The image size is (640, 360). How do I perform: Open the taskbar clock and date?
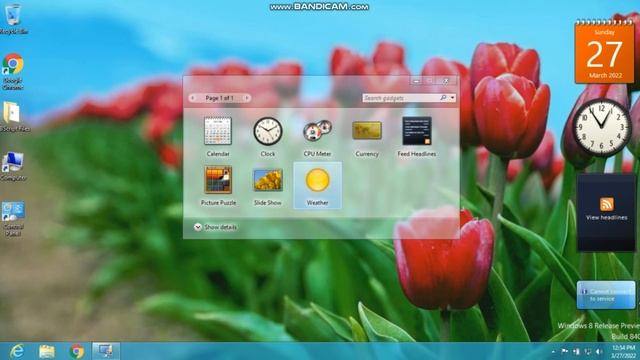(x=624, y=351)
